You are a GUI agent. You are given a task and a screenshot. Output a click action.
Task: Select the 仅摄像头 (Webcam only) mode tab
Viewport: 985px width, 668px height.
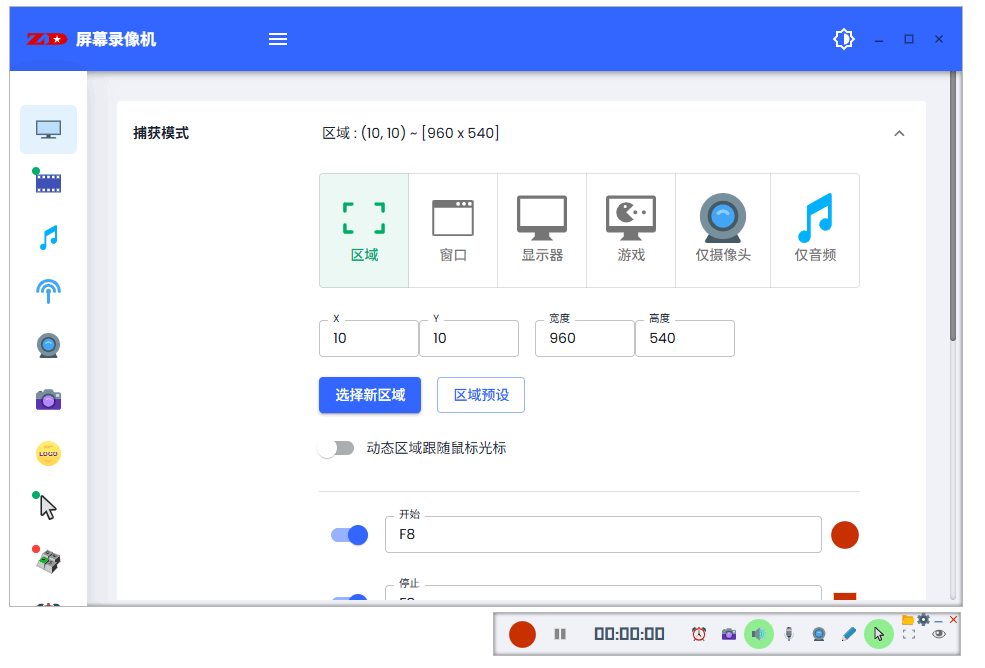point(722,229)
